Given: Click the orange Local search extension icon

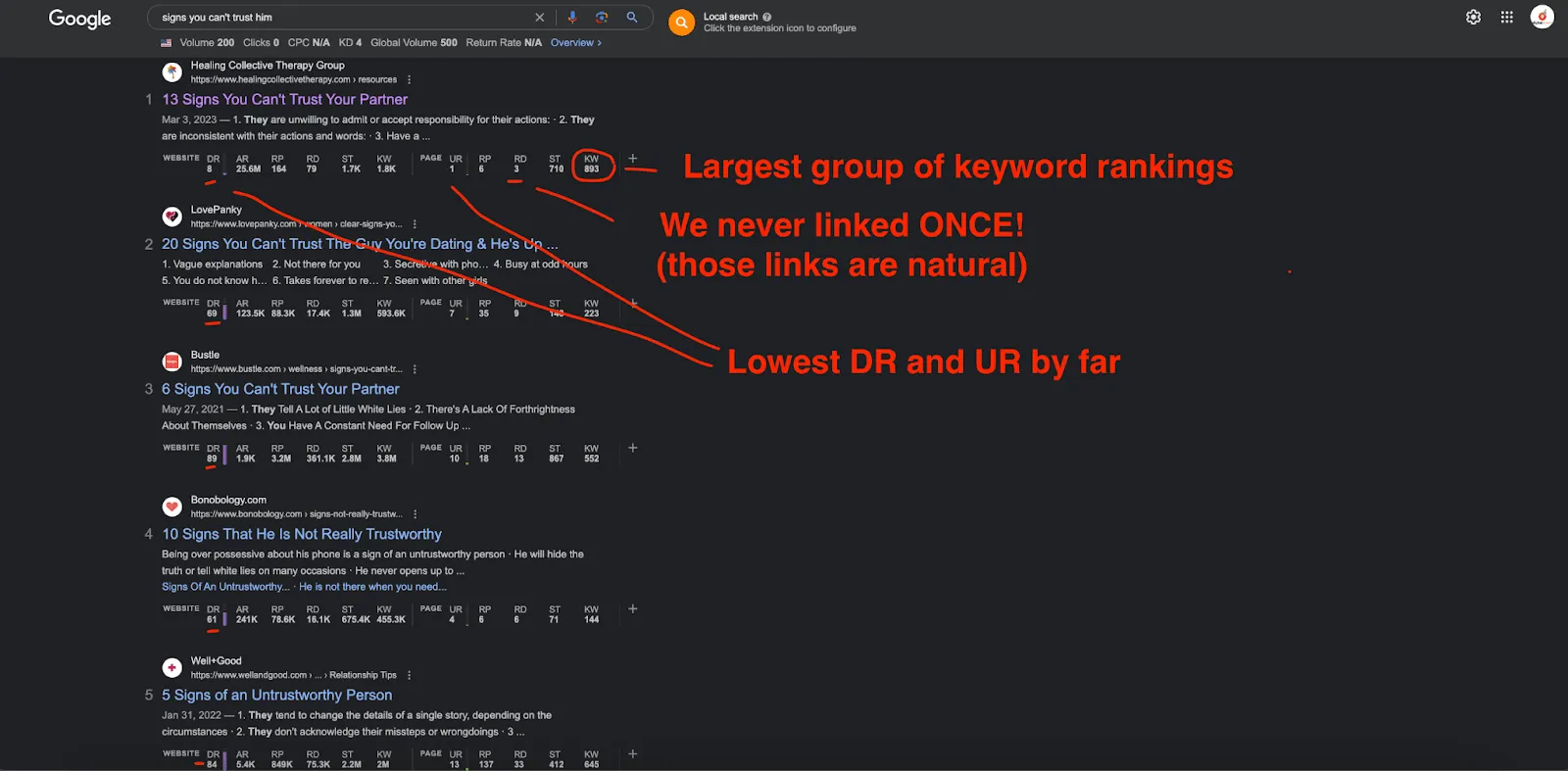Looking at the screenshot, I should (x=681, y=22).
